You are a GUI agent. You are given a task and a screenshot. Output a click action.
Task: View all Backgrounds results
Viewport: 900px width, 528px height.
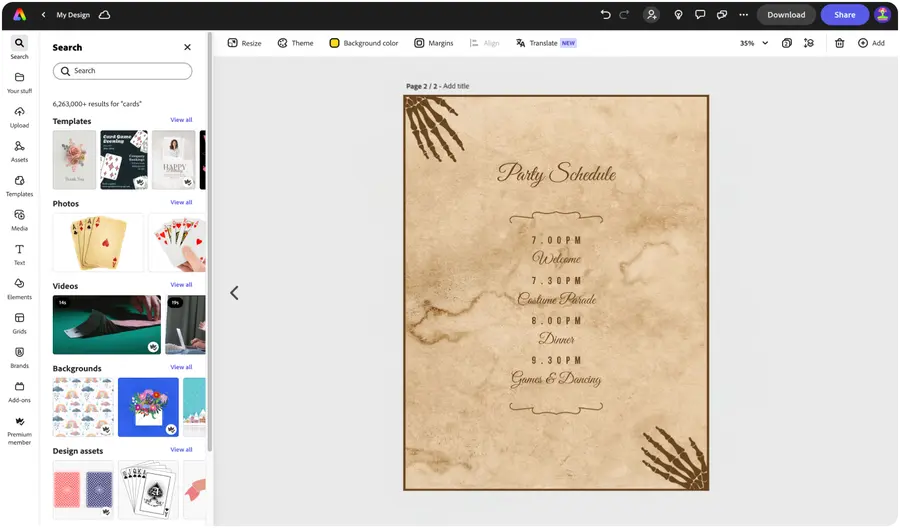point(181,367)
